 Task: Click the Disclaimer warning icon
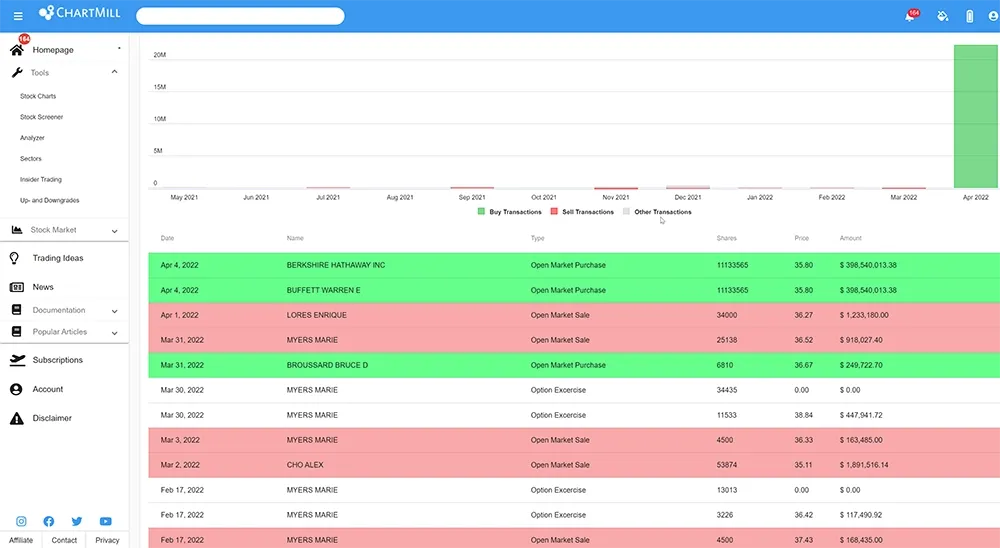[x=17, y=418]
